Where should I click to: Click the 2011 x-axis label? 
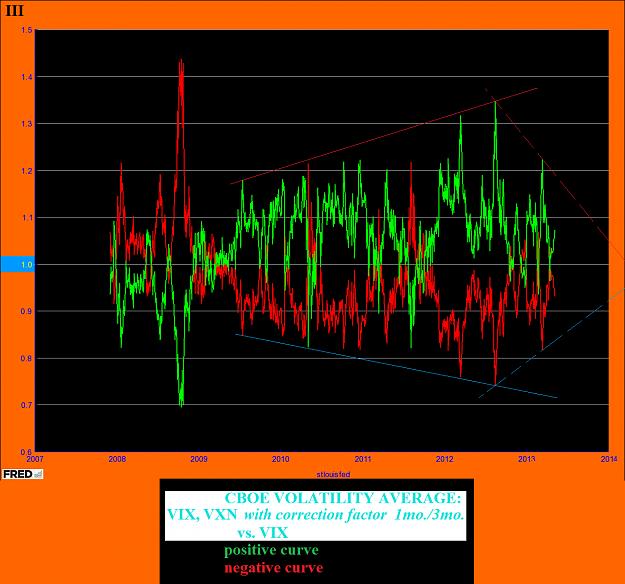coord(363,459)
